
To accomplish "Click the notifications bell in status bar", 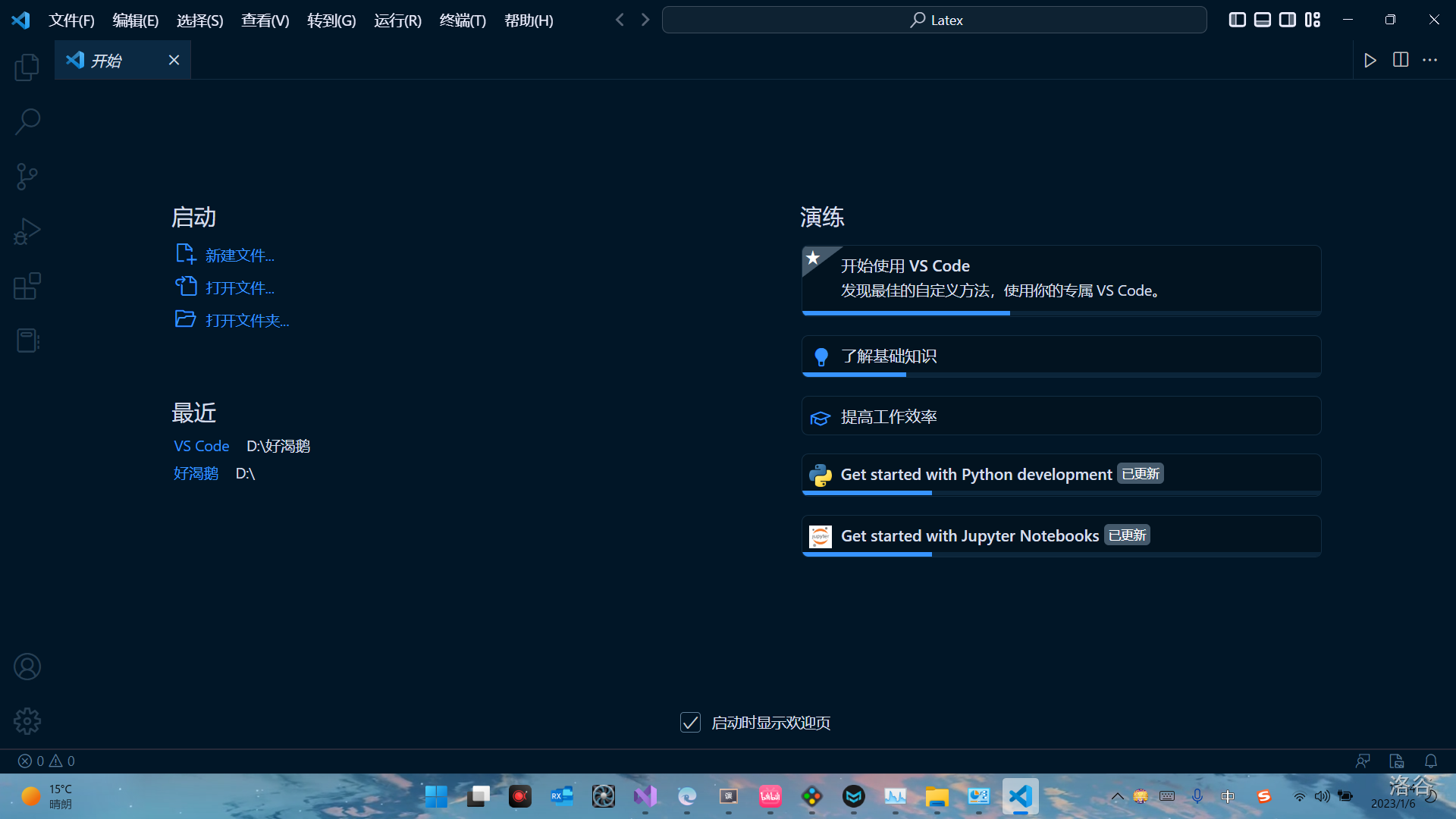I will (x=1430, y=761).
